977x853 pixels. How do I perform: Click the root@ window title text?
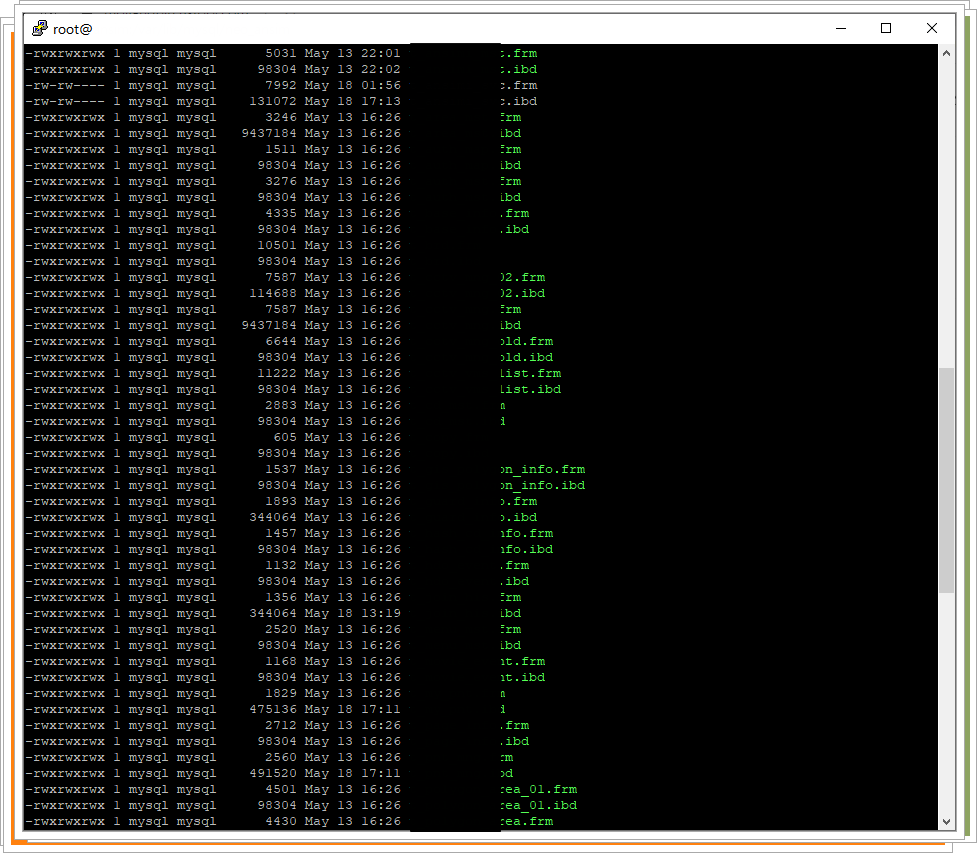click(72, 29)
